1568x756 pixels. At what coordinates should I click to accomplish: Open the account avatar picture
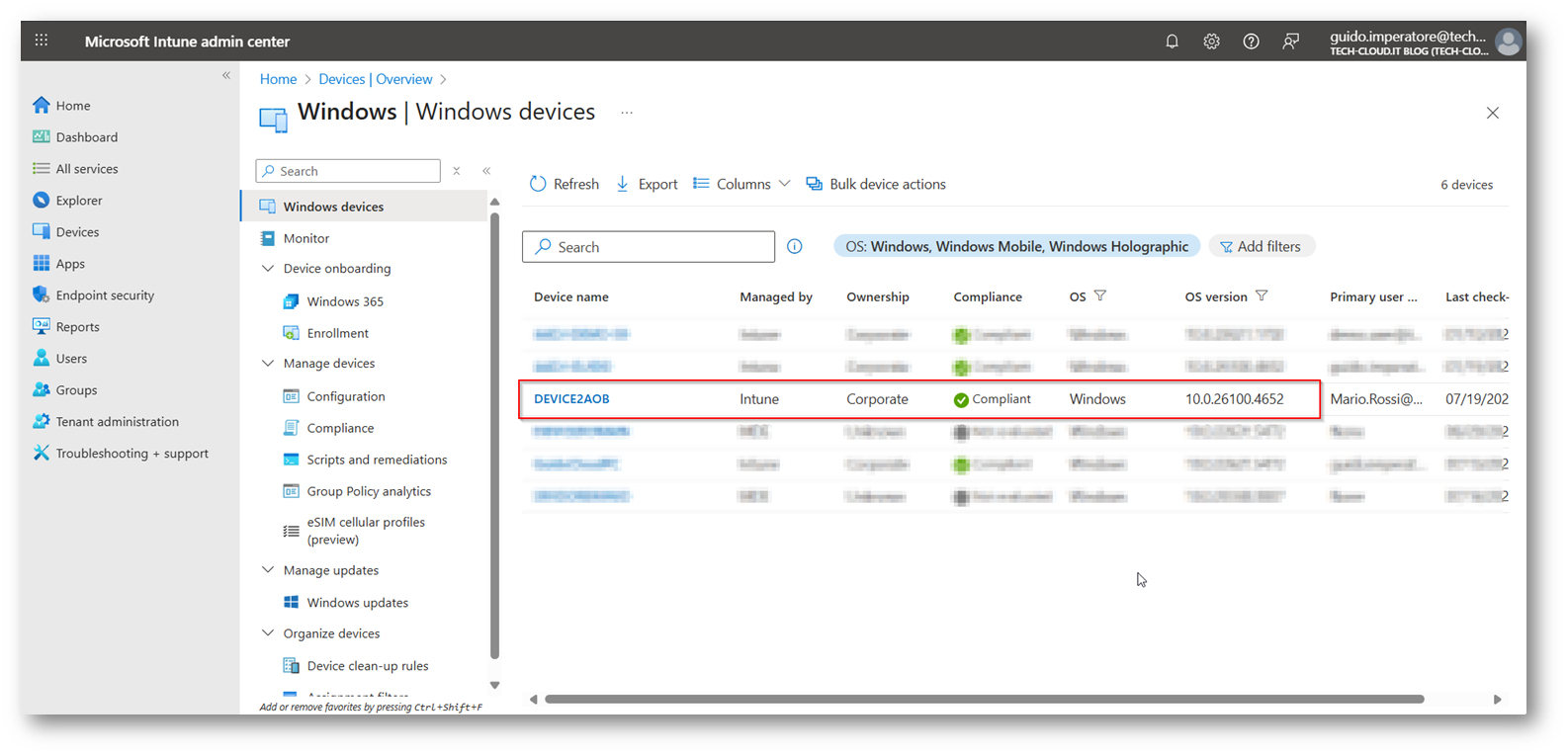pyautogui.click(x=1508, y=42)
